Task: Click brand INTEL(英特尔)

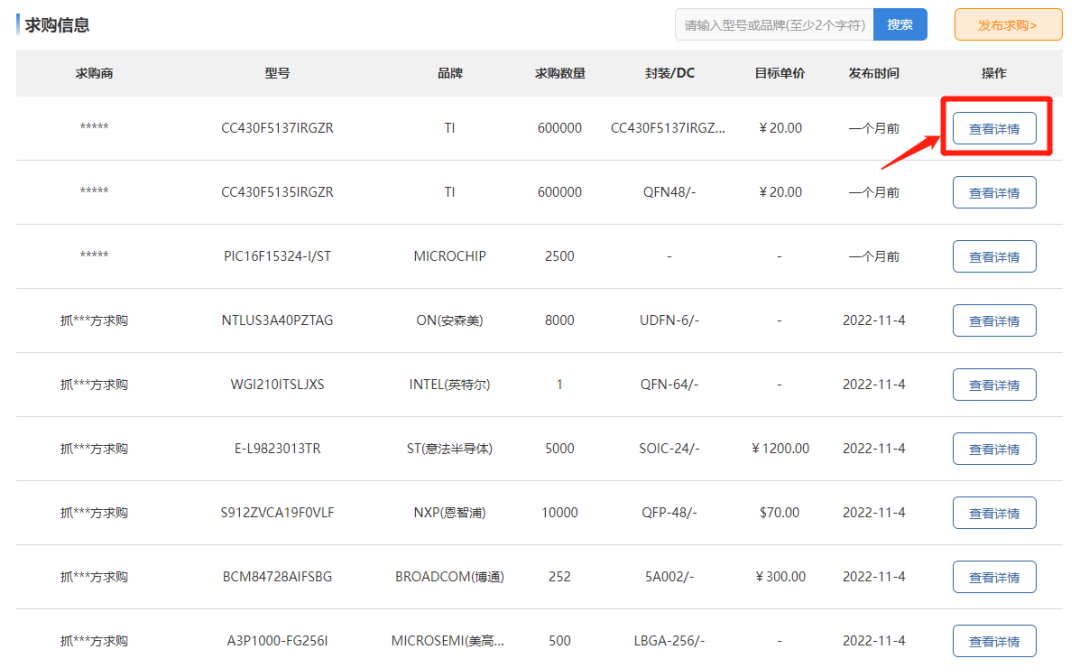Action: [x=450, y=384]
